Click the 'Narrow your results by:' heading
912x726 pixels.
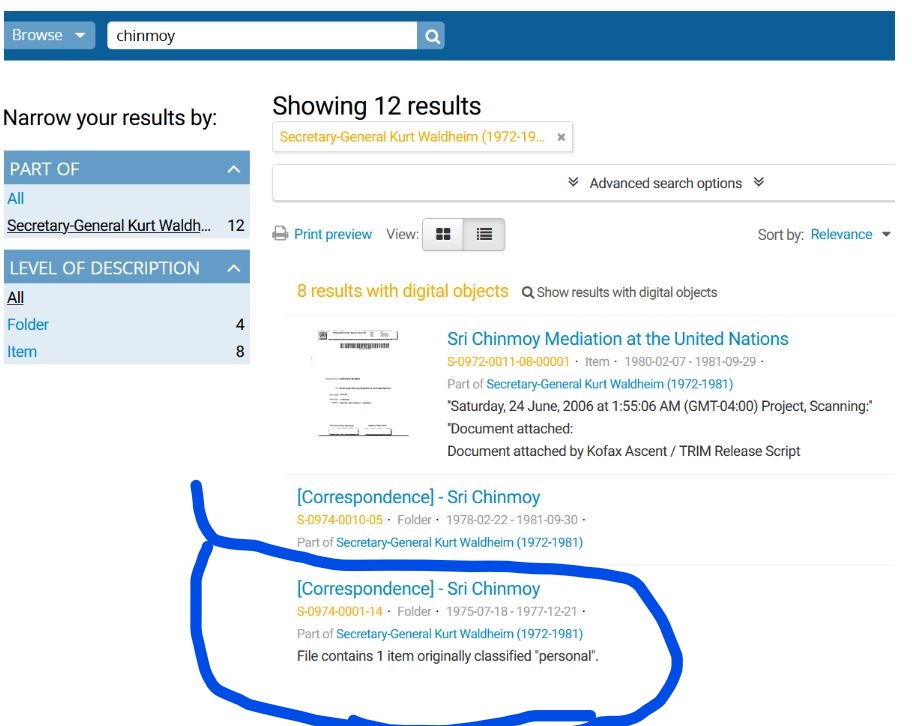[110, 118]
